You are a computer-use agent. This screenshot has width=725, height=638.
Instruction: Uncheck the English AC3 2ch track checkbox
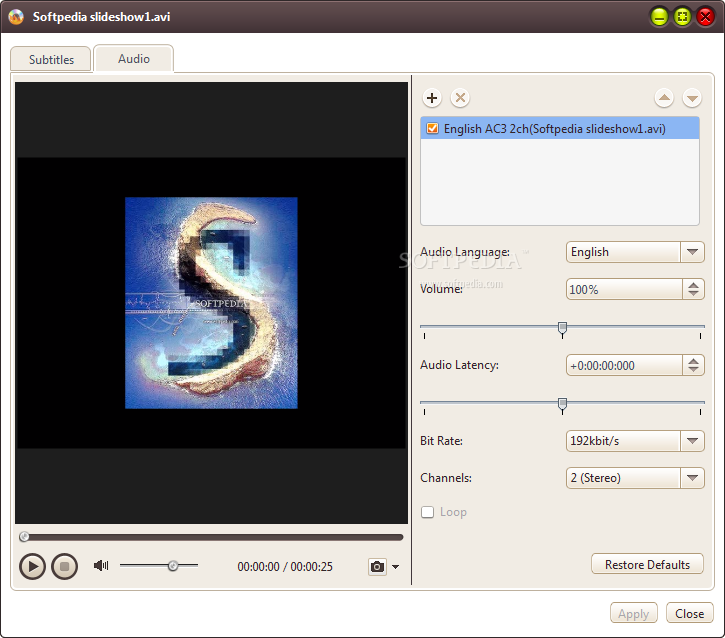[432, 129]
